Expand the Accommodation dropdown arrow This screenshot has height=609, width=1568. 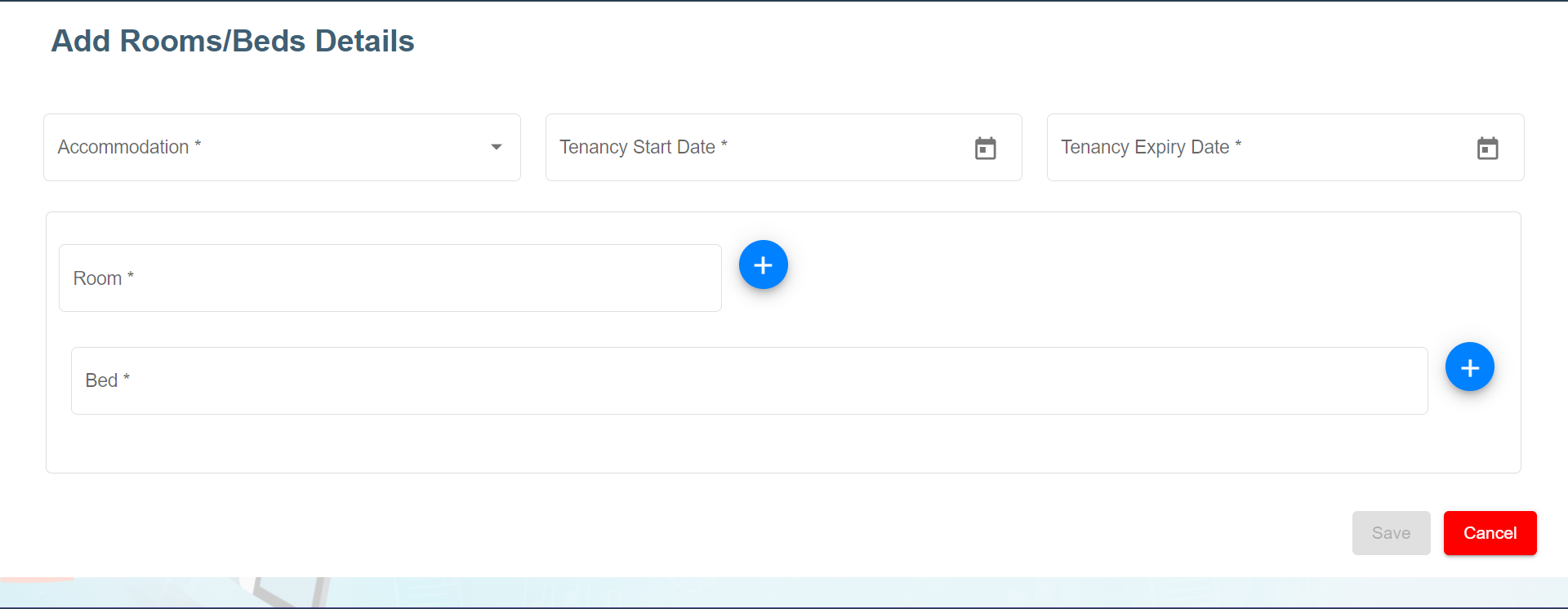tap(496, 148)
